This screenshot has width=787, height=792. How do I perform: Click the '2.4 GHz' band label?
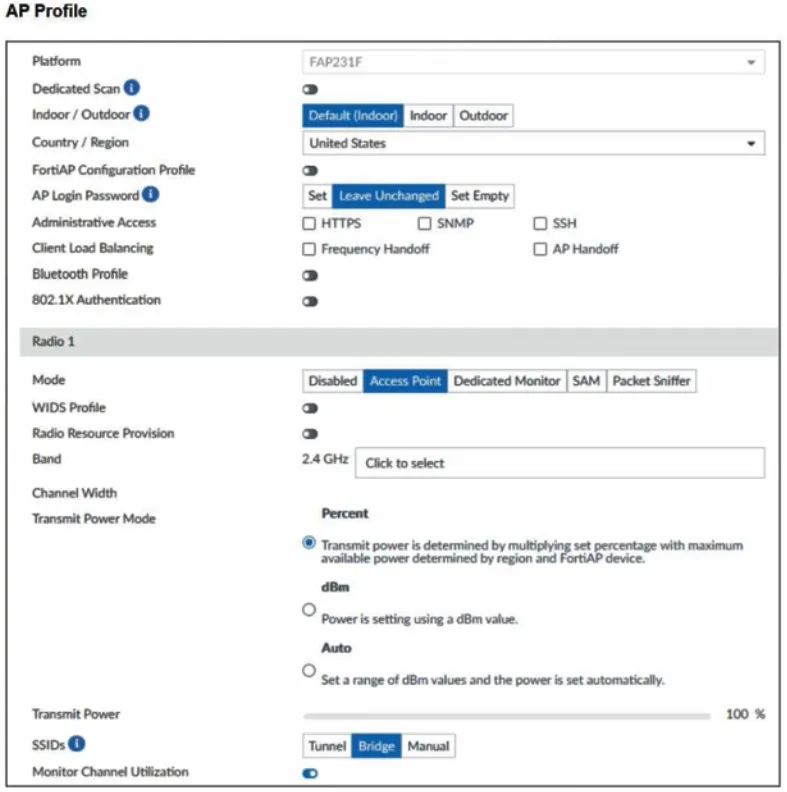(325, 459)
